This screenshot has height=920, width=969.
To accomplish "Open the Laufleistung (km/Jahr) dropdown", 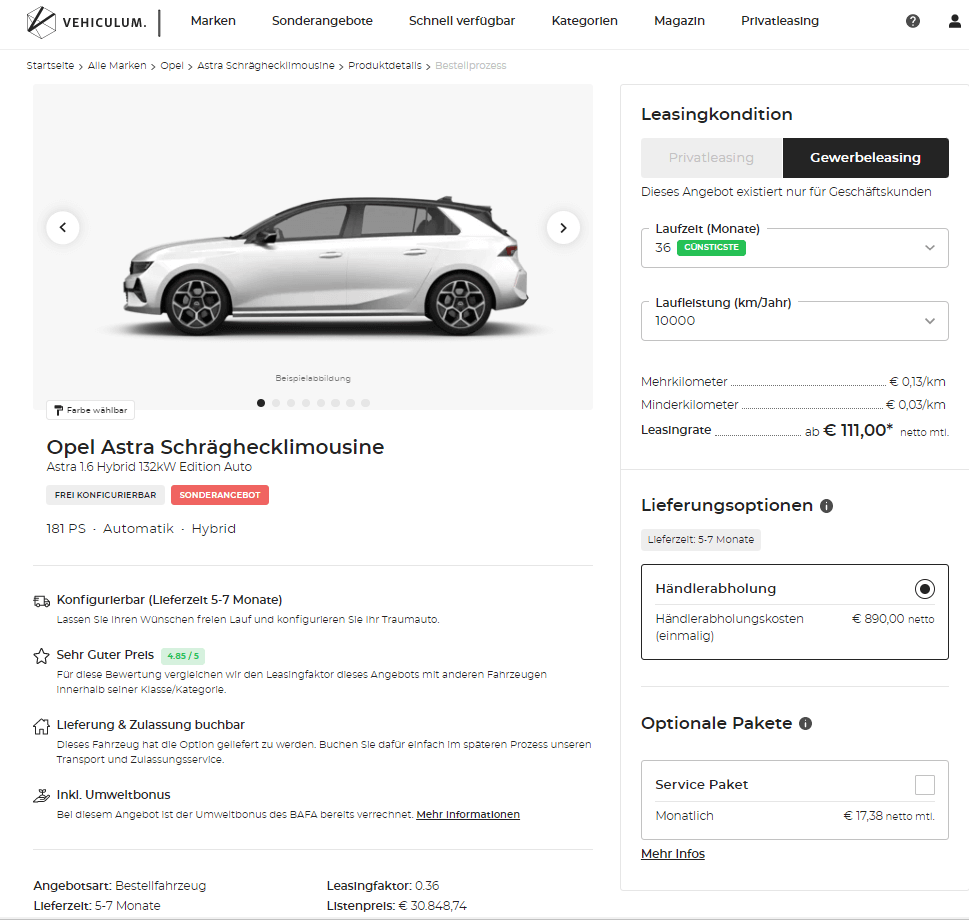I will [x=795, y=321].
